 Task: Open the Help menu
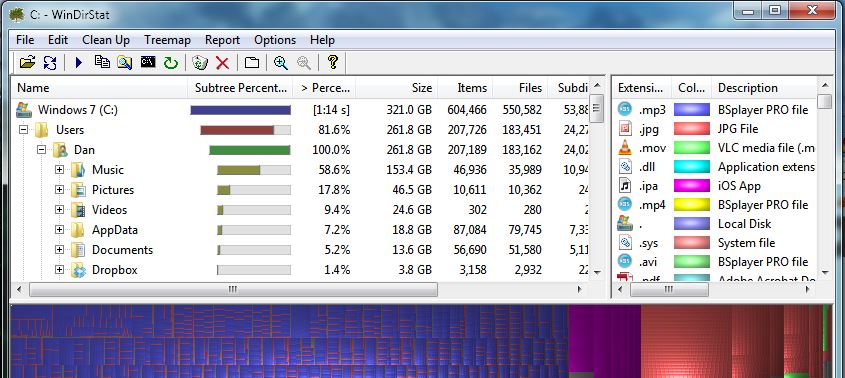point(322,40)
